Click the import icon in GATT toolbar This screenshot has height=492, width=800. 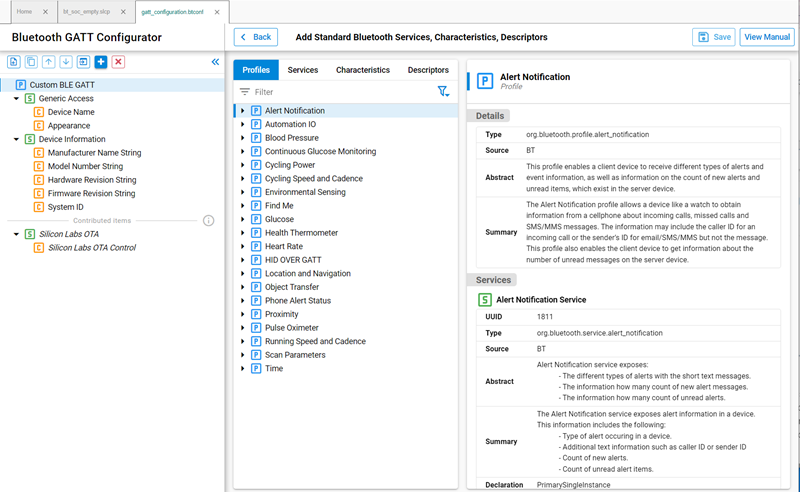[83, 62]
